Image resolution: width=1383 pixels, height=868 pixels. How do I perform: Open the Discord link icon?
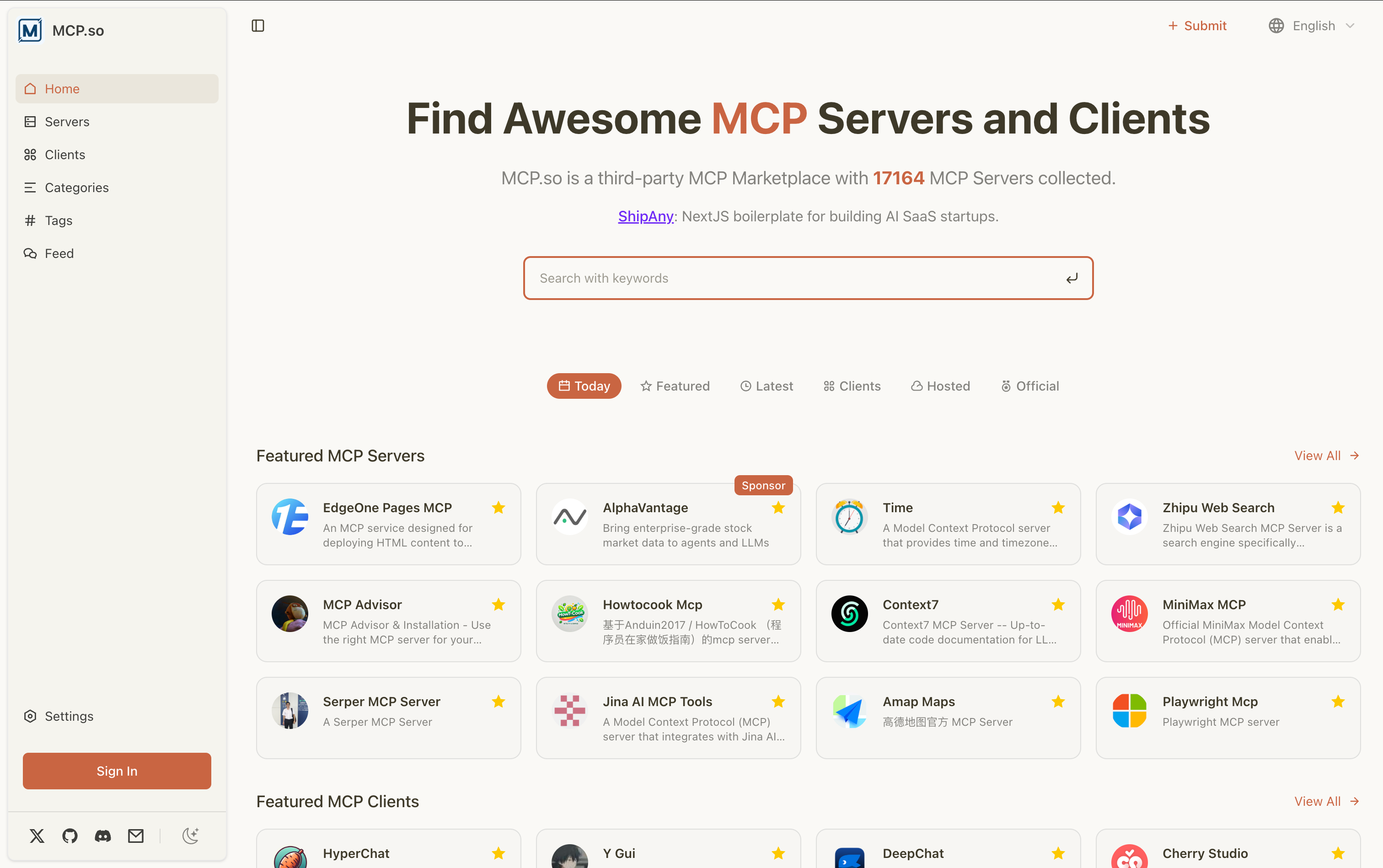pyautogui.click(x=103, y=836)
